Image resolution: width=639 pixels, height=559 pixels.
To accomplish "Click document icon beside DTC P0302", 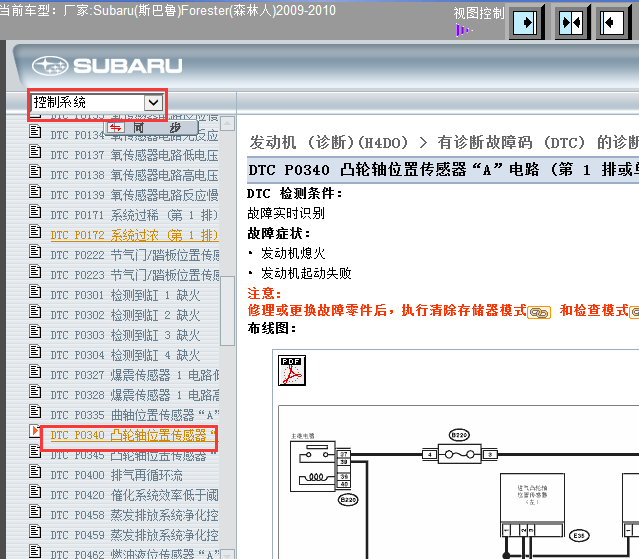I will click(x=35, y=311).
